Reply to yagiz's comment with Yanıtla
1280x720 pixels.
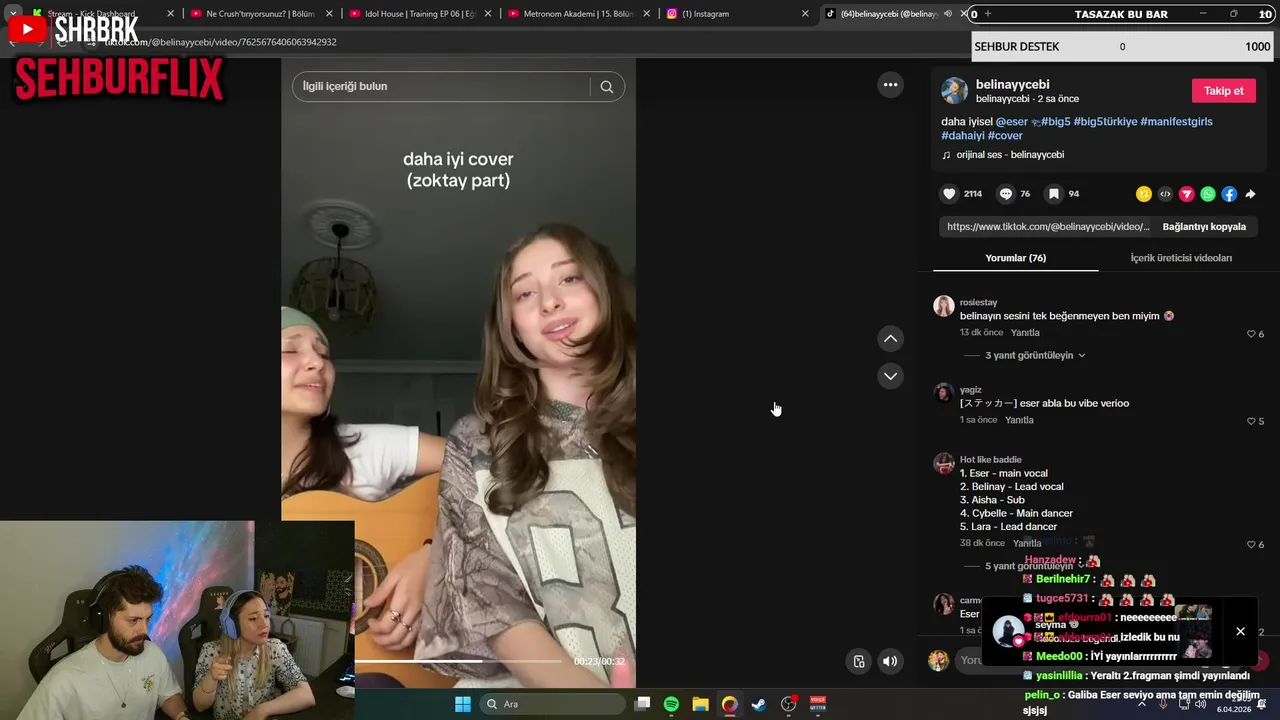pos(1019,421)
